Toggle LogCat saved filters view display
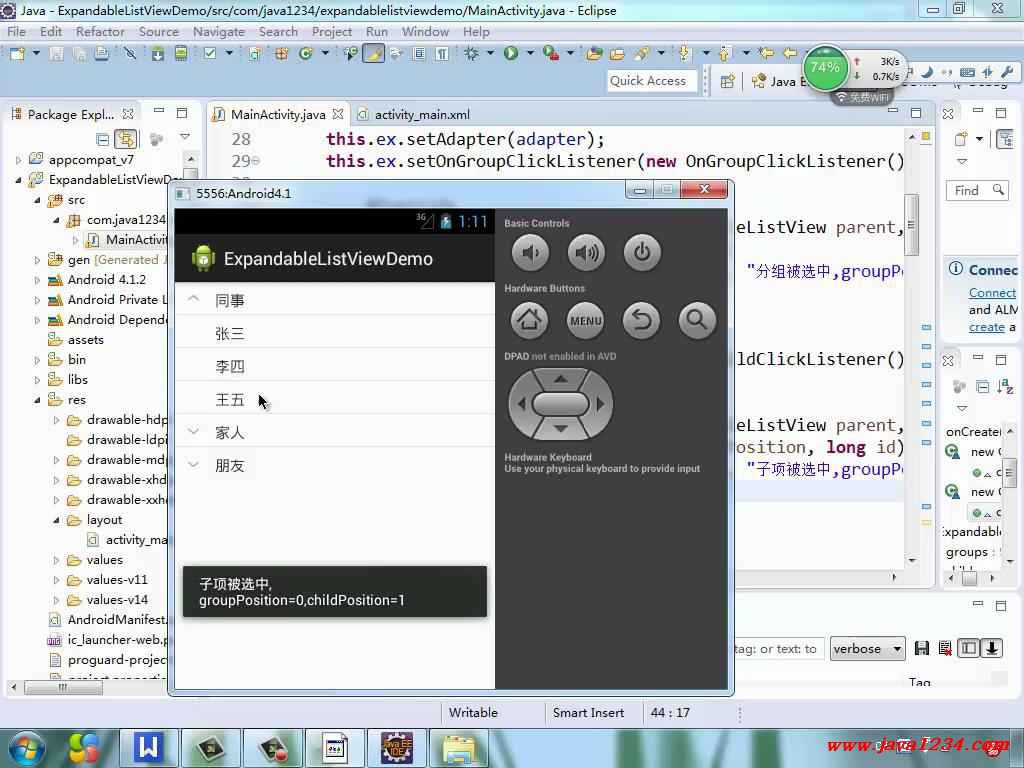The height and width of the screenshot is (768, 1024). click(968, 648)
